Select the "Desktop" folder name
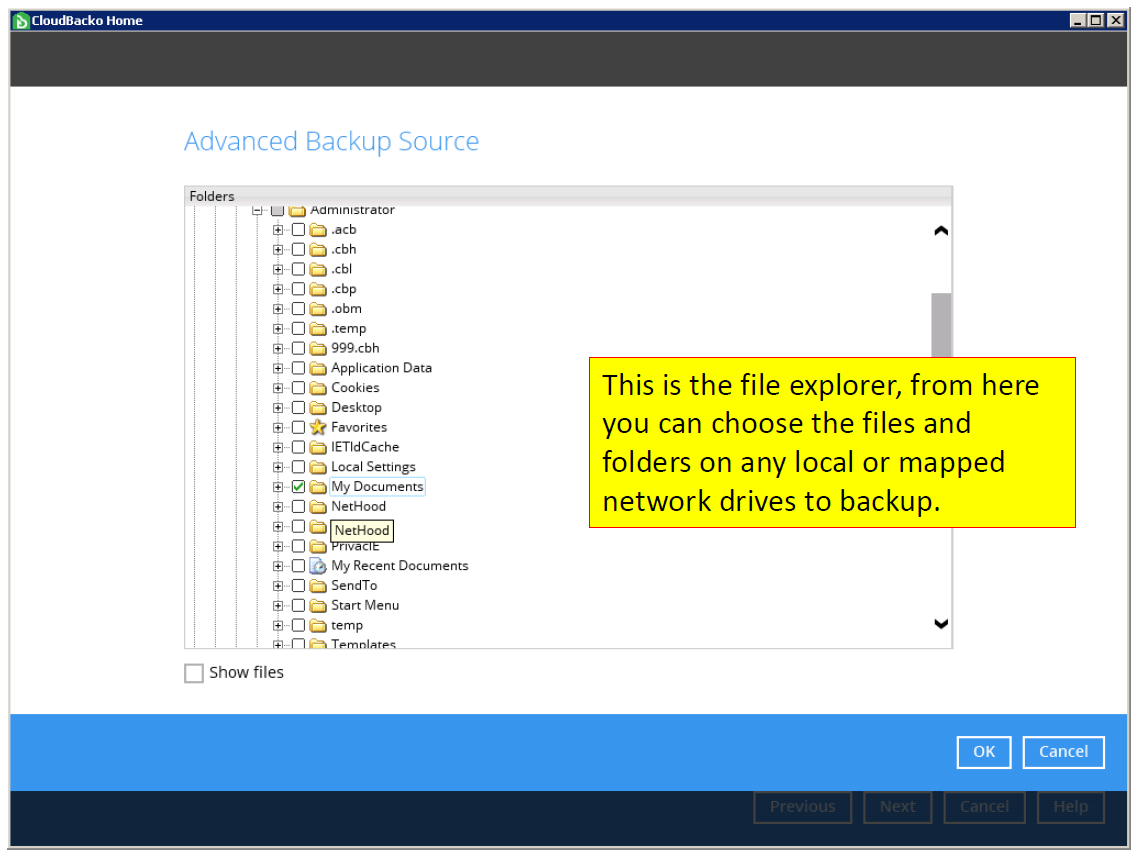The height and width of the screenshot is (856, 1139). 356,408
